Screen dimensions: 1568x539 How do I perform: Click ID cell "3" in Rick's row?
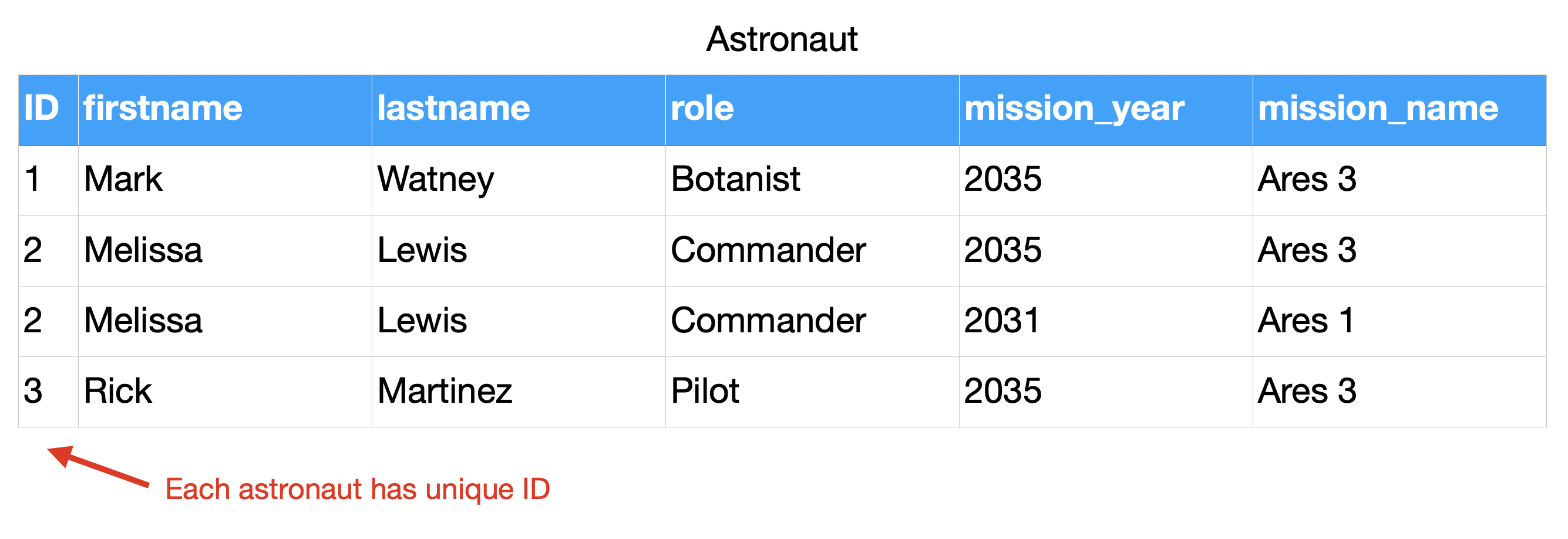pyautogui.click(x=33, y=391)
